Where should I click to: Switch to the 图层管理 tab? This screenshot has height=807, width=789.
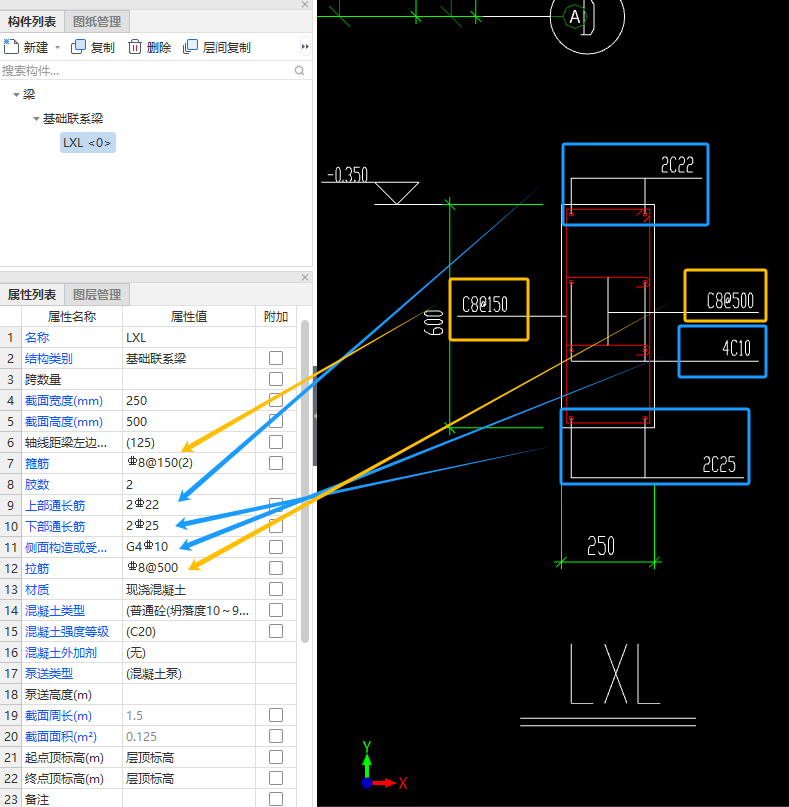(97, 294)
